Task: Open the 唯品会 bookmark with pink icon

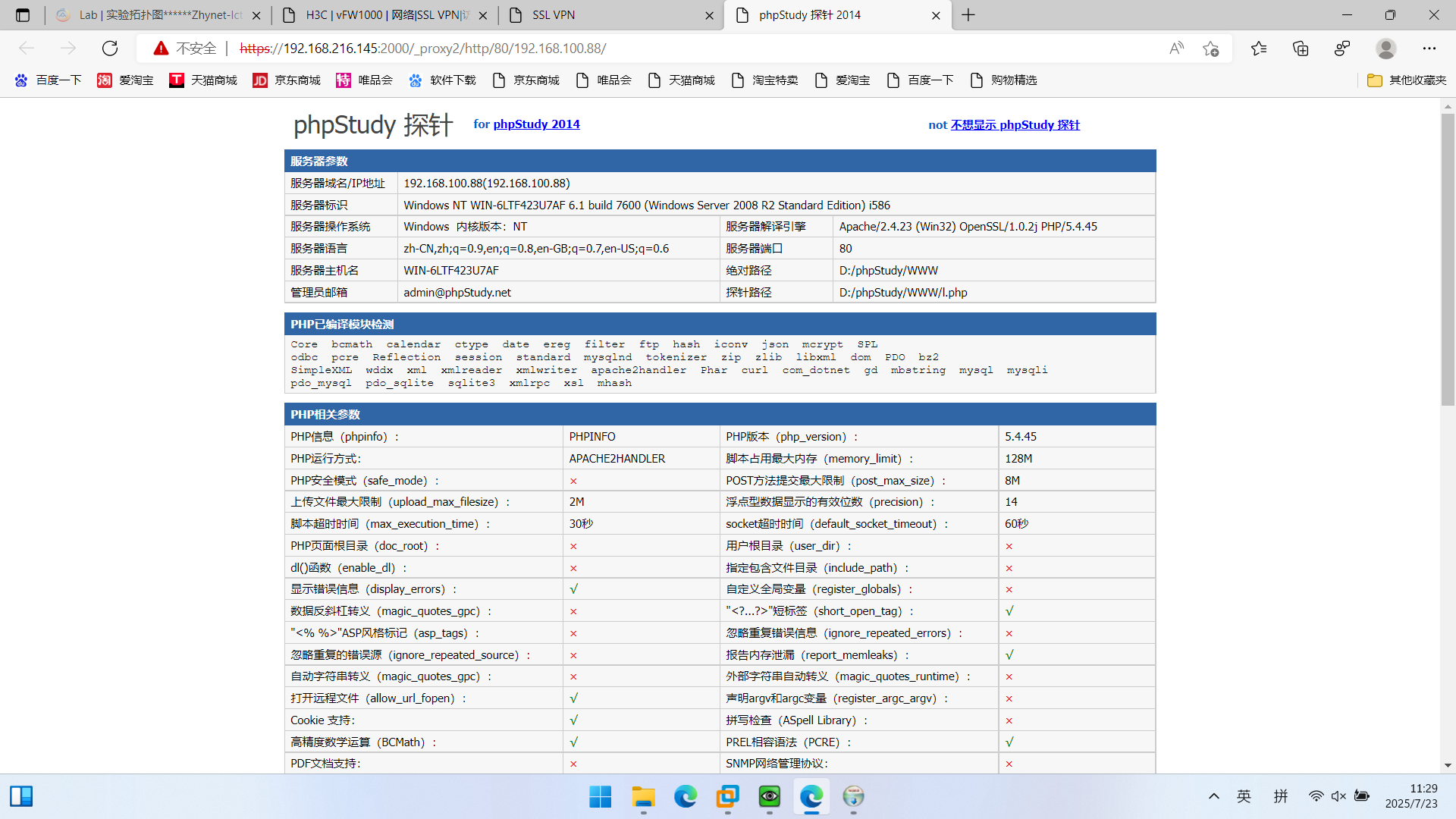Action: 365,80
